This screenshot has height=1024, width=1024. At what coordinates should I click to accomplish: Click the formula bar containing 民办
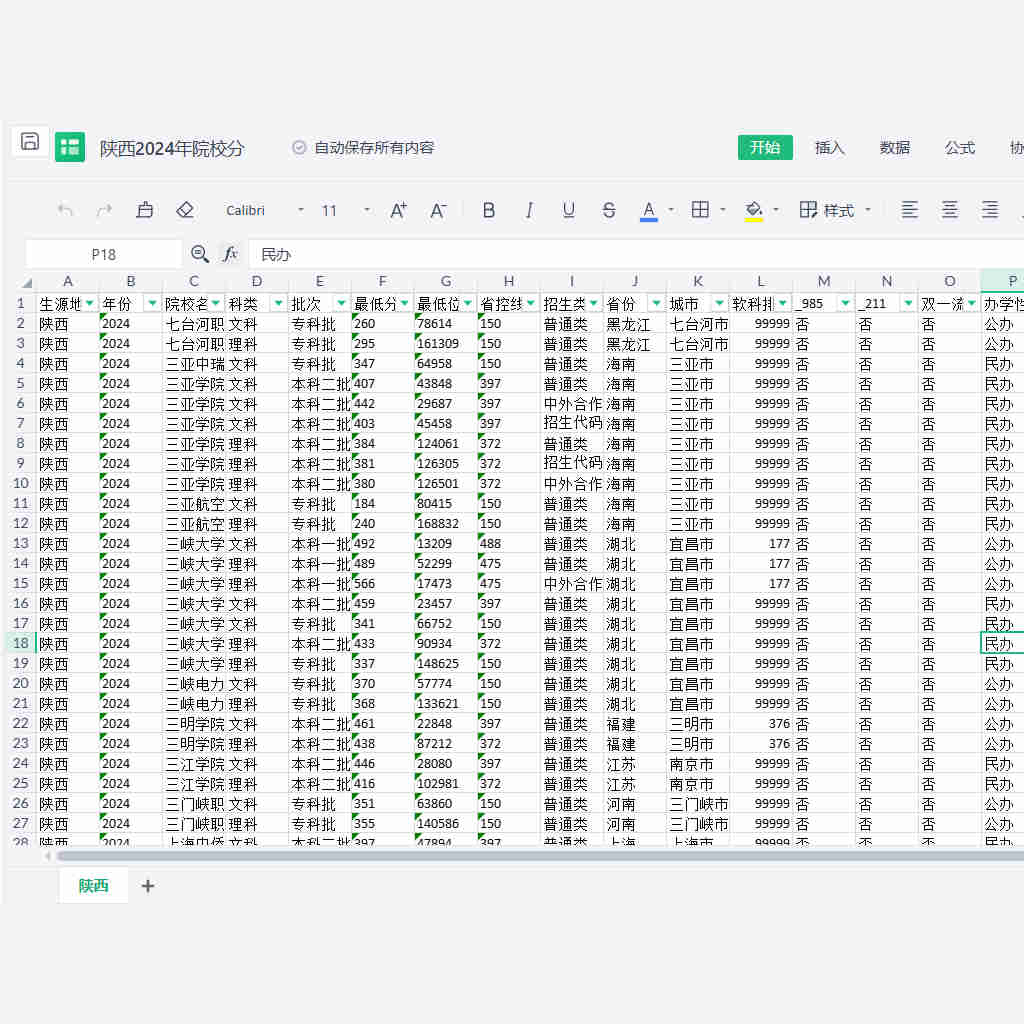[x=636, y=254]
